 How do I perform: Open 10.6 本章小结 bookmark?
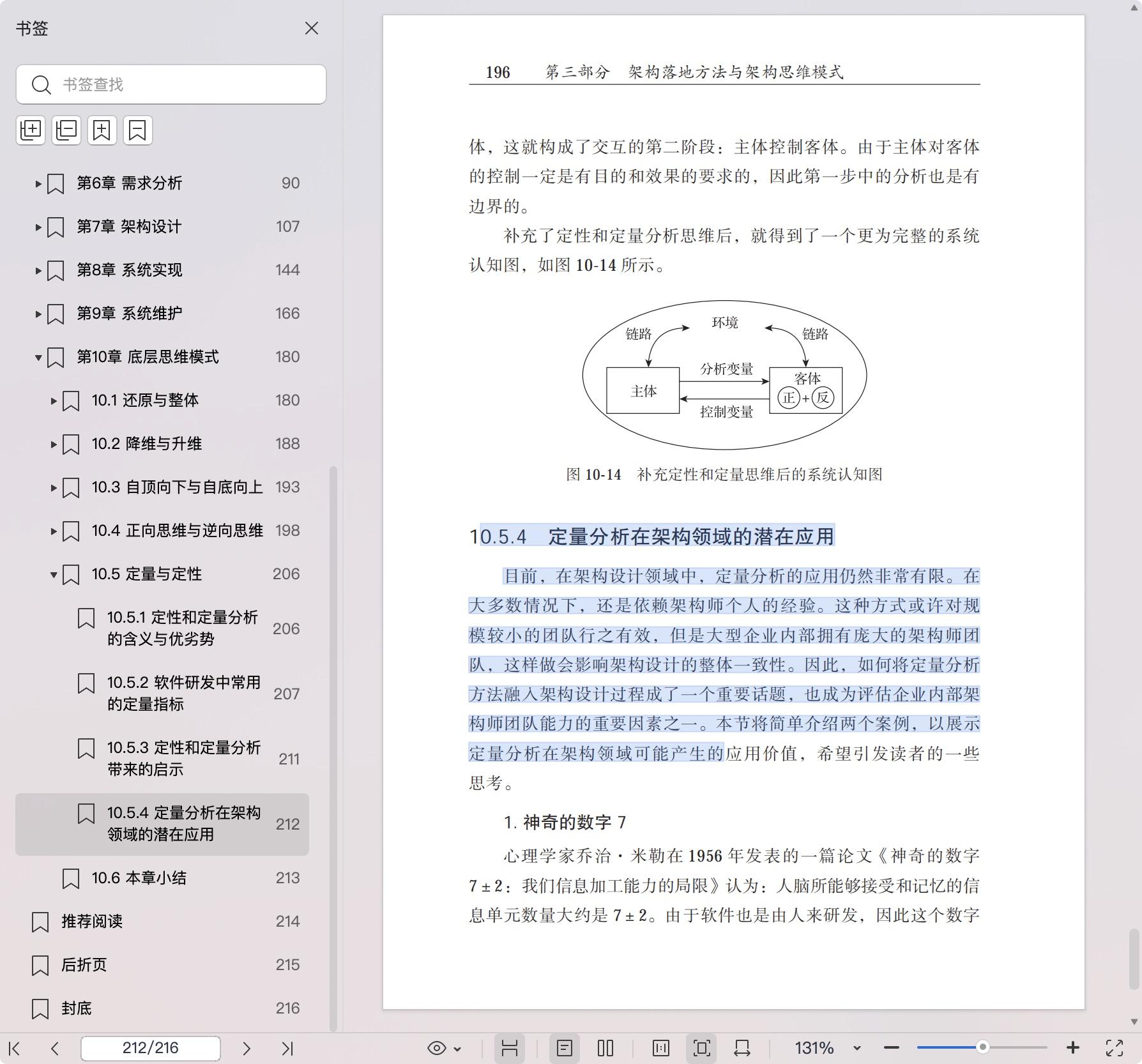pos(139,878)
